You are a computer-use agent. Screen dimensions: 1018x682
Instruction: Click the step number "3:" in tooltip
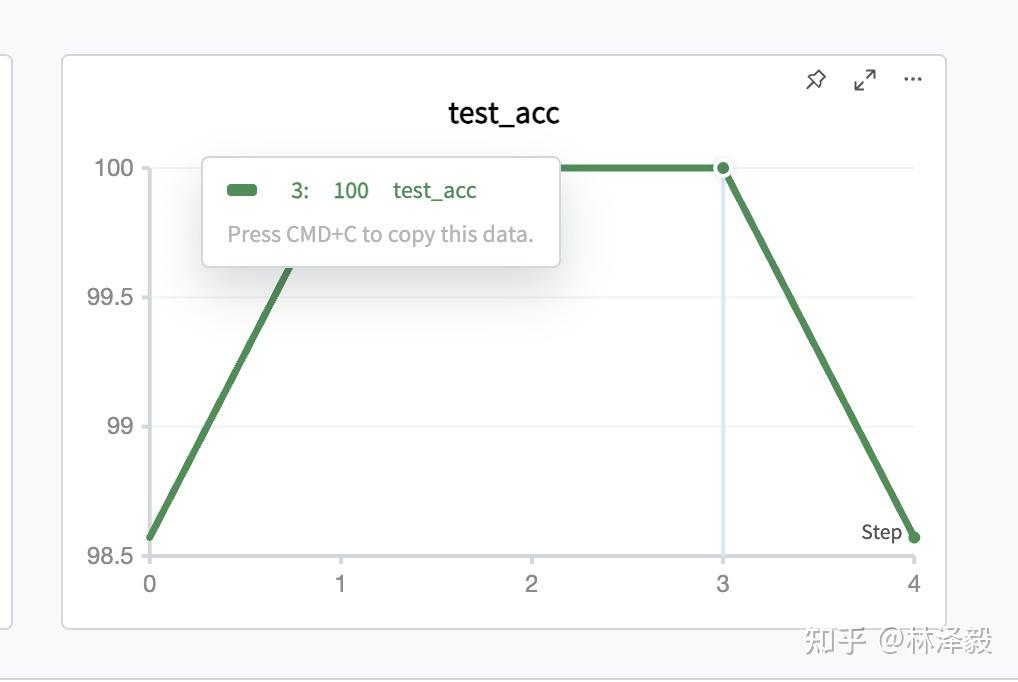click(299, 191)
